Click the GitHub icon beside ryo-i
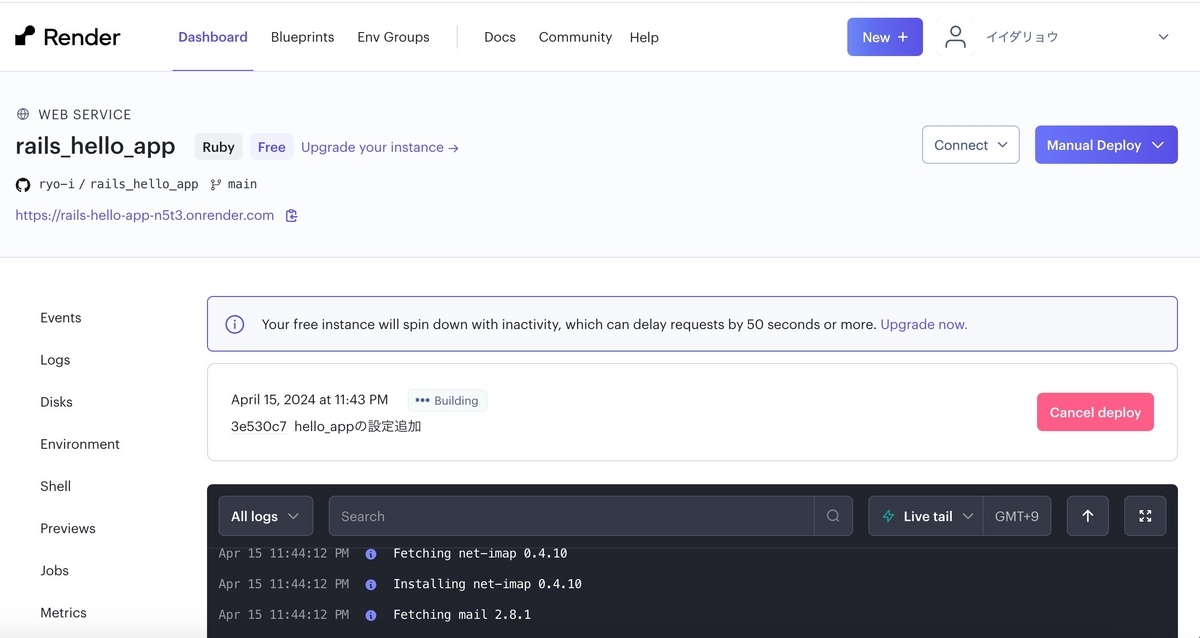Screen dimensions: 1200x638 coord(23,184)
